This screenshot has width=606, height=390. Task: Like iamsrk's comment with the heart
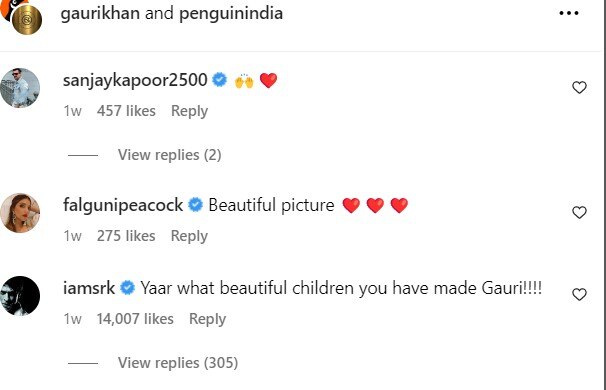click(x=579, y=295)
